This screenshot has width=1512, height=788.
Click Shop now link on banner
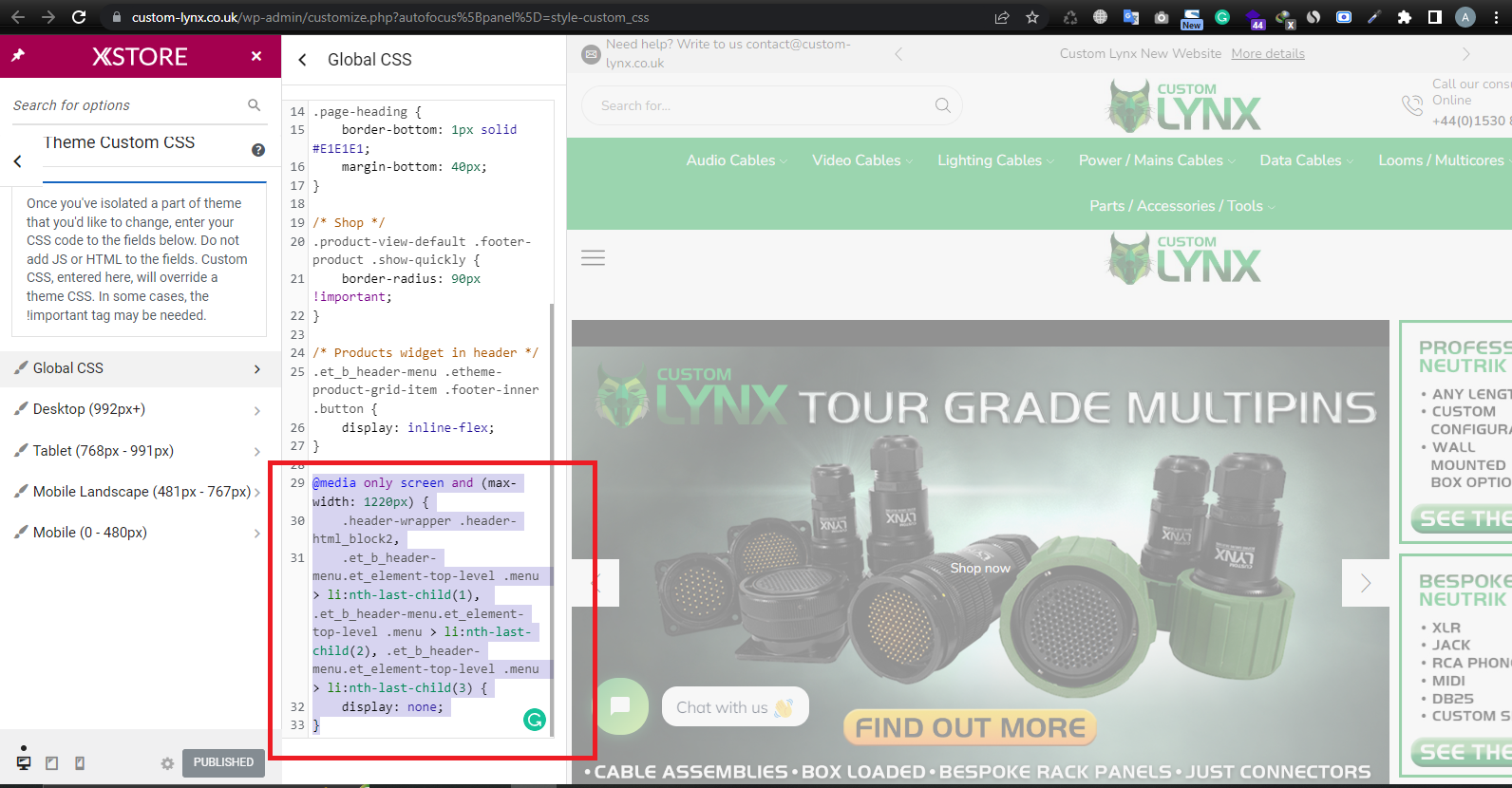pyautogui.click(x=980, y=568)
